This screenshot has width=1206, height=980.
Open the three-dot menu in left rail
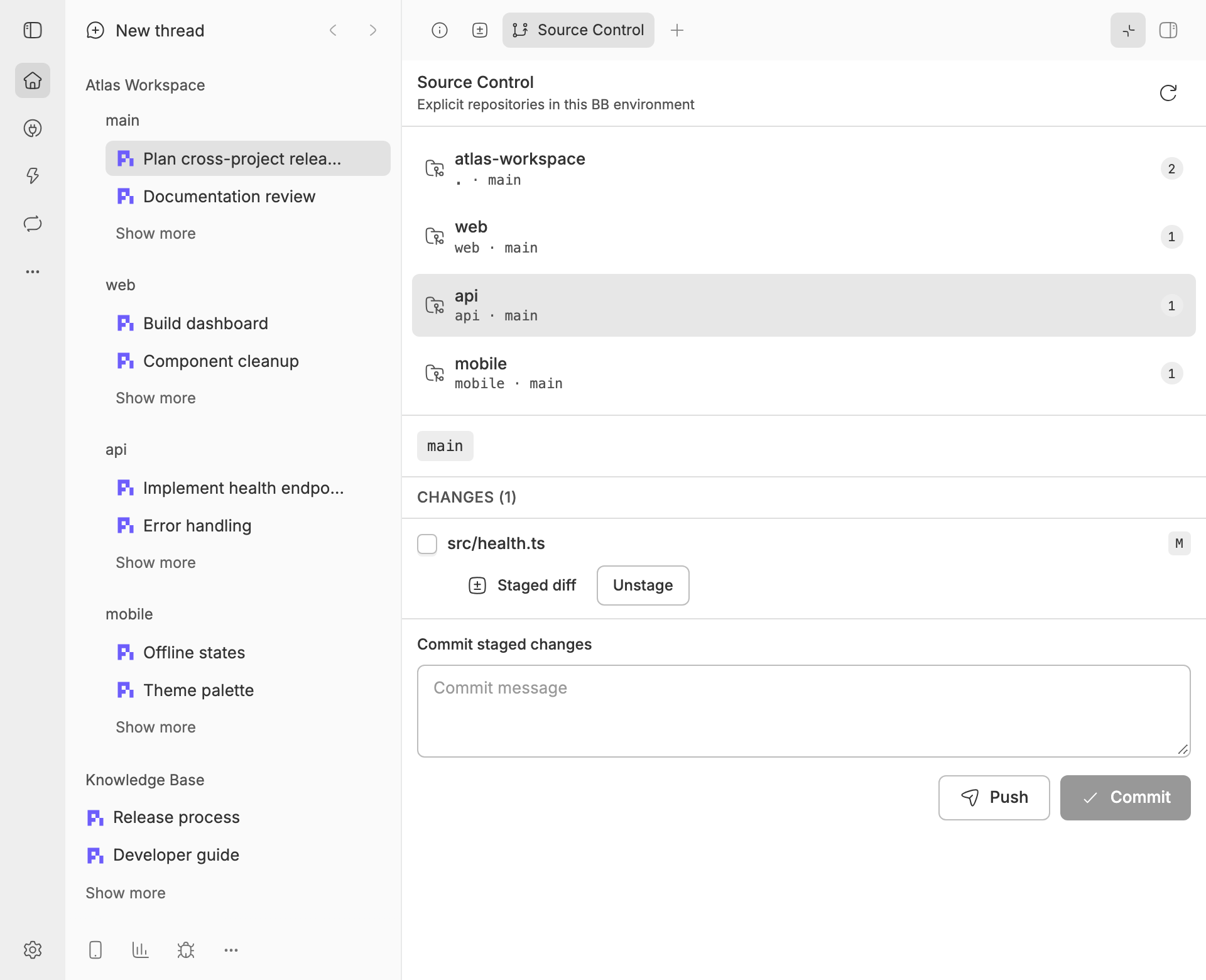tap(33, 271)
